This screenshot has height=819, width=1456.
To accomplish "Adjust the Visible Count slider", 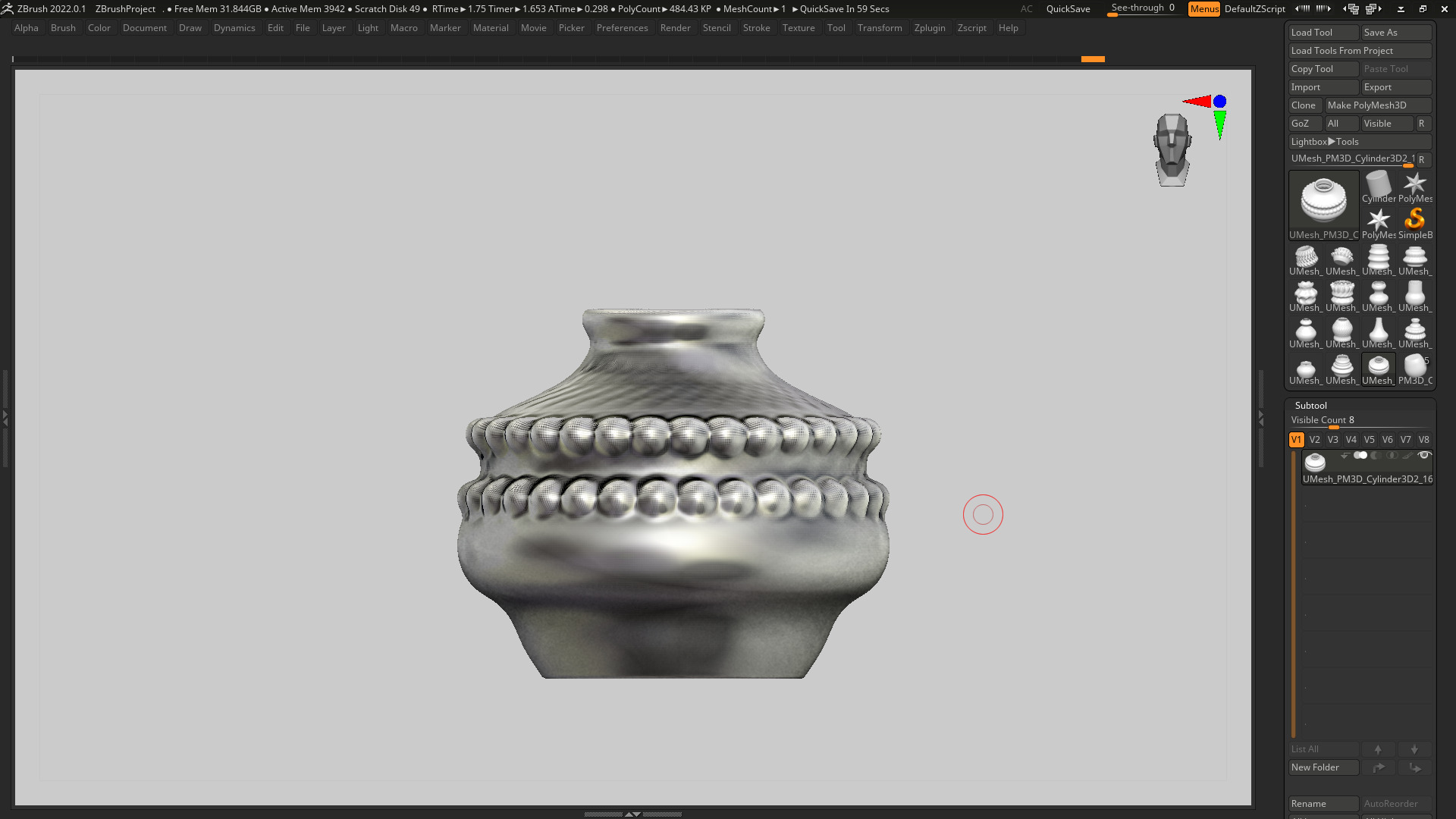I will pyautogui.click(x=1360, y=421).
